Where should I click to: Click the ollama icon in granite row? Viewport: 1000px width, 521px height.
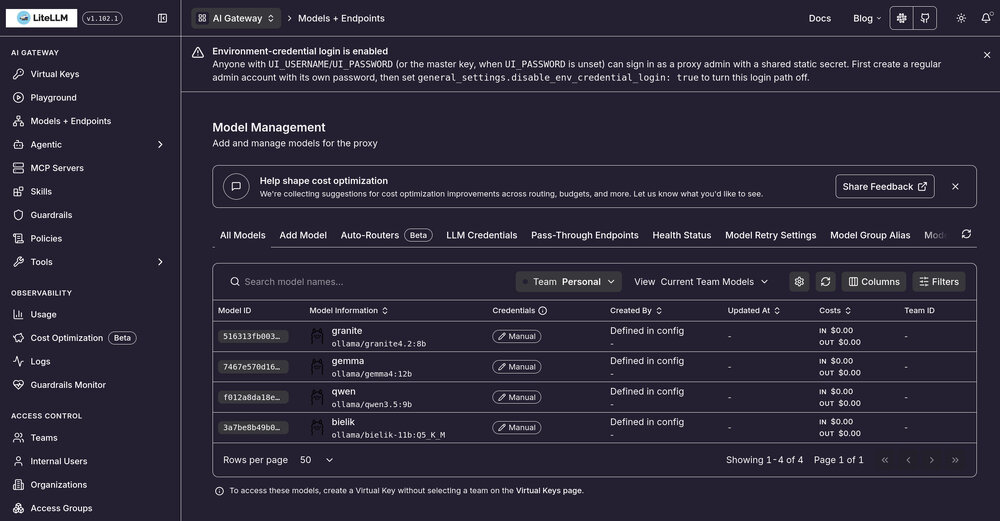pyautogui.click(x=317, y=337)
